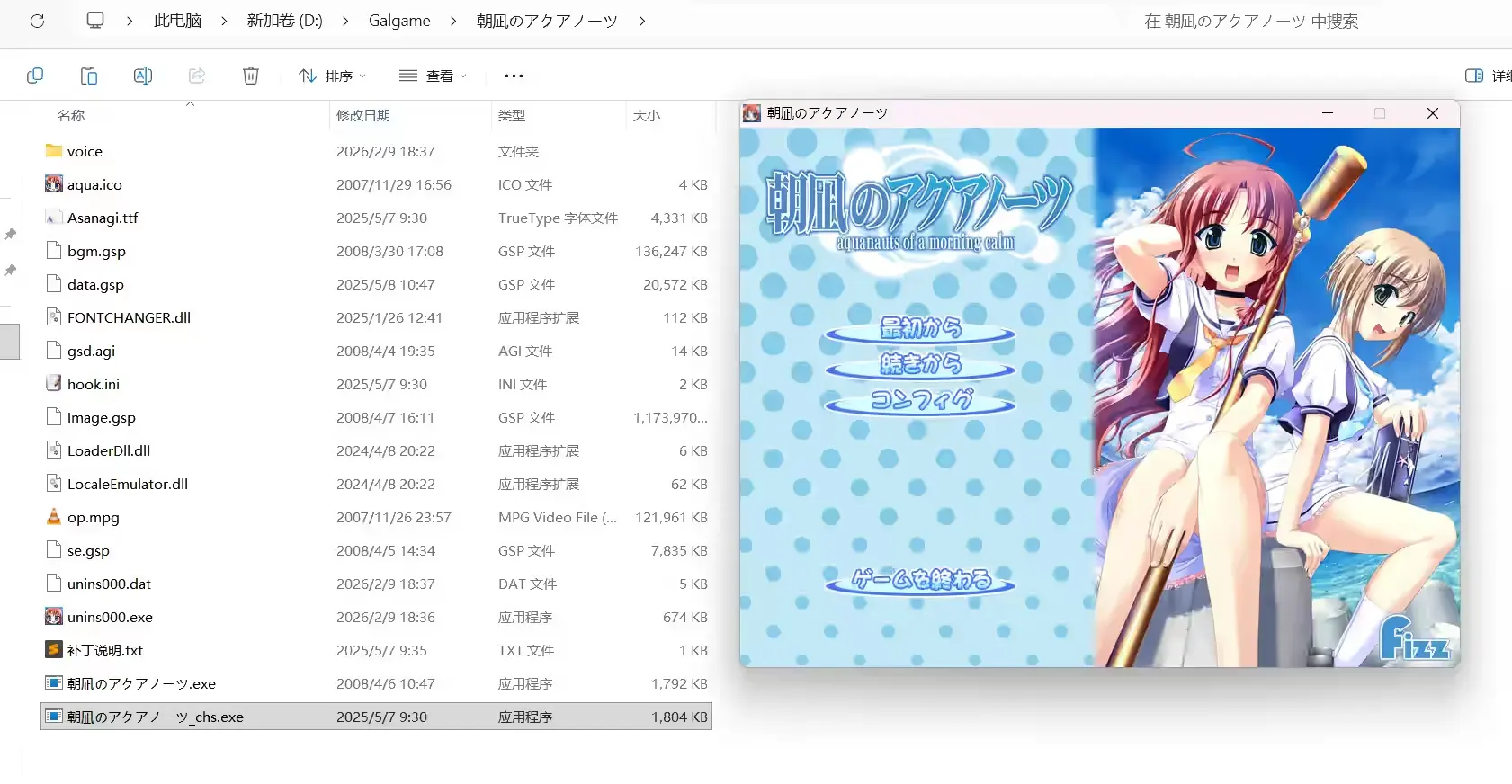The height and width of the screenshot is (784, 1512).
Task: Click ゲームを終わる to quit game
Action: click(920, 581)
